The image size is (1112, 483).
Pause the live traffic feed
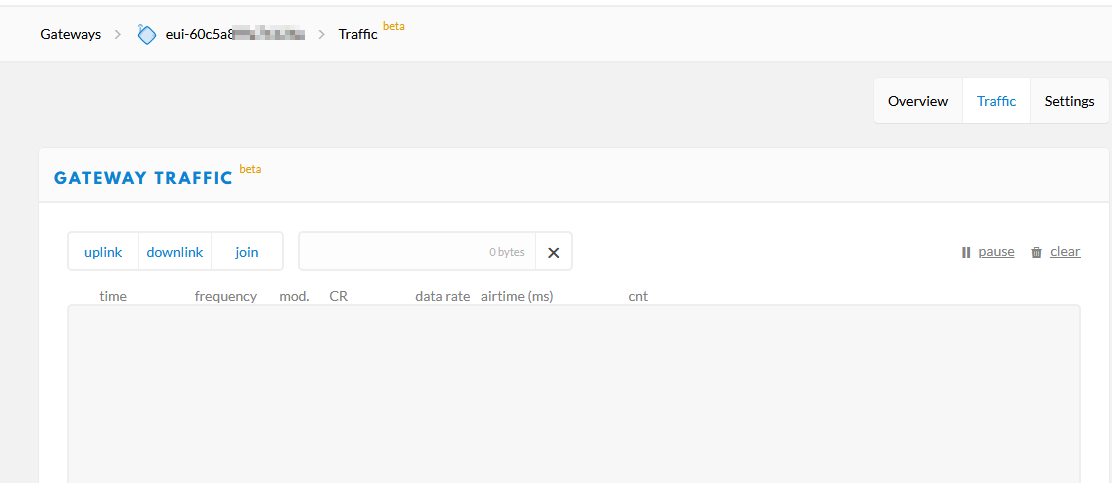[x=996, y=252]
